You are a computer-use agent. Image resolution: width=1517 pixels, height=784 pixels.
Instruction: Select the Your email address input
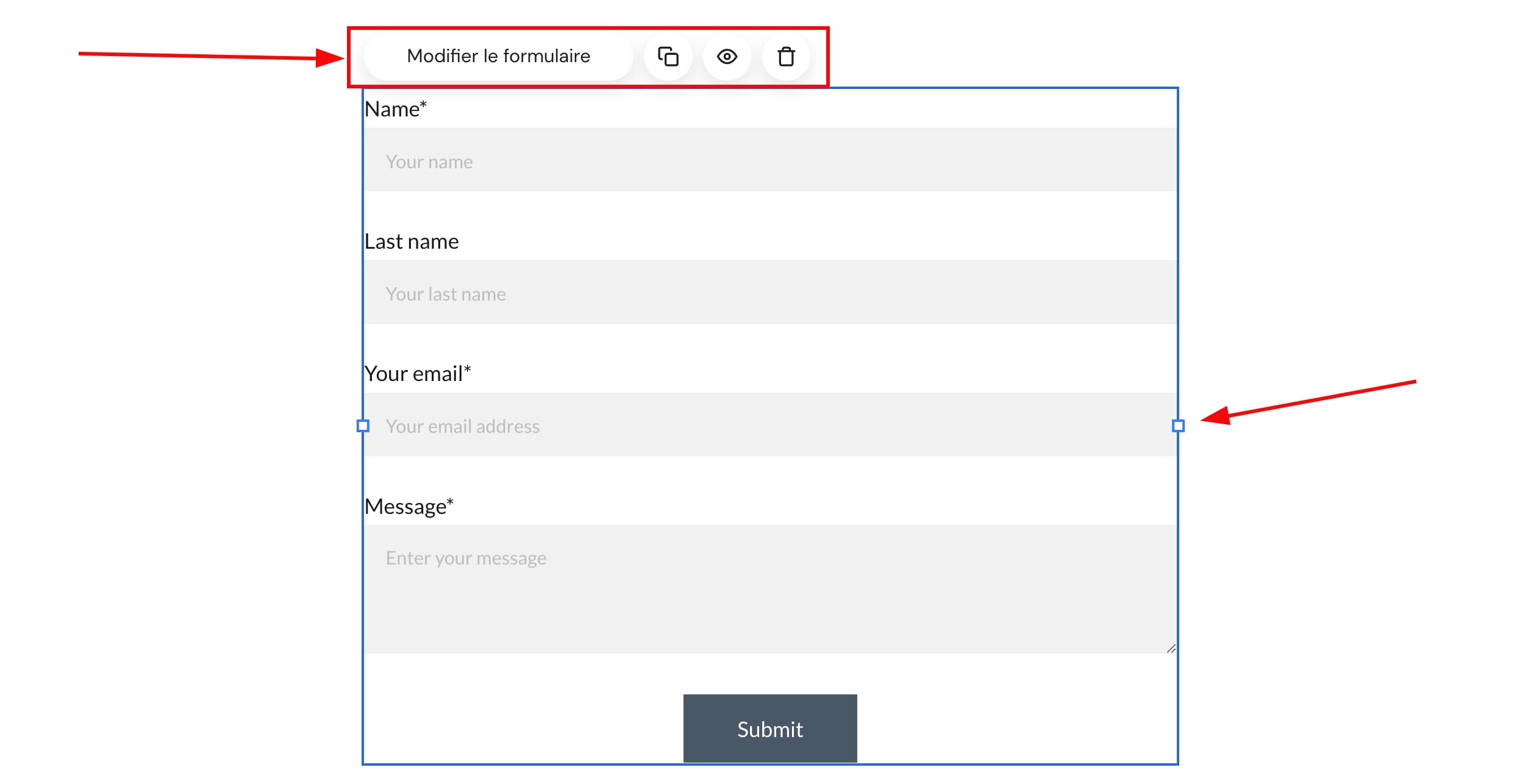769,425
